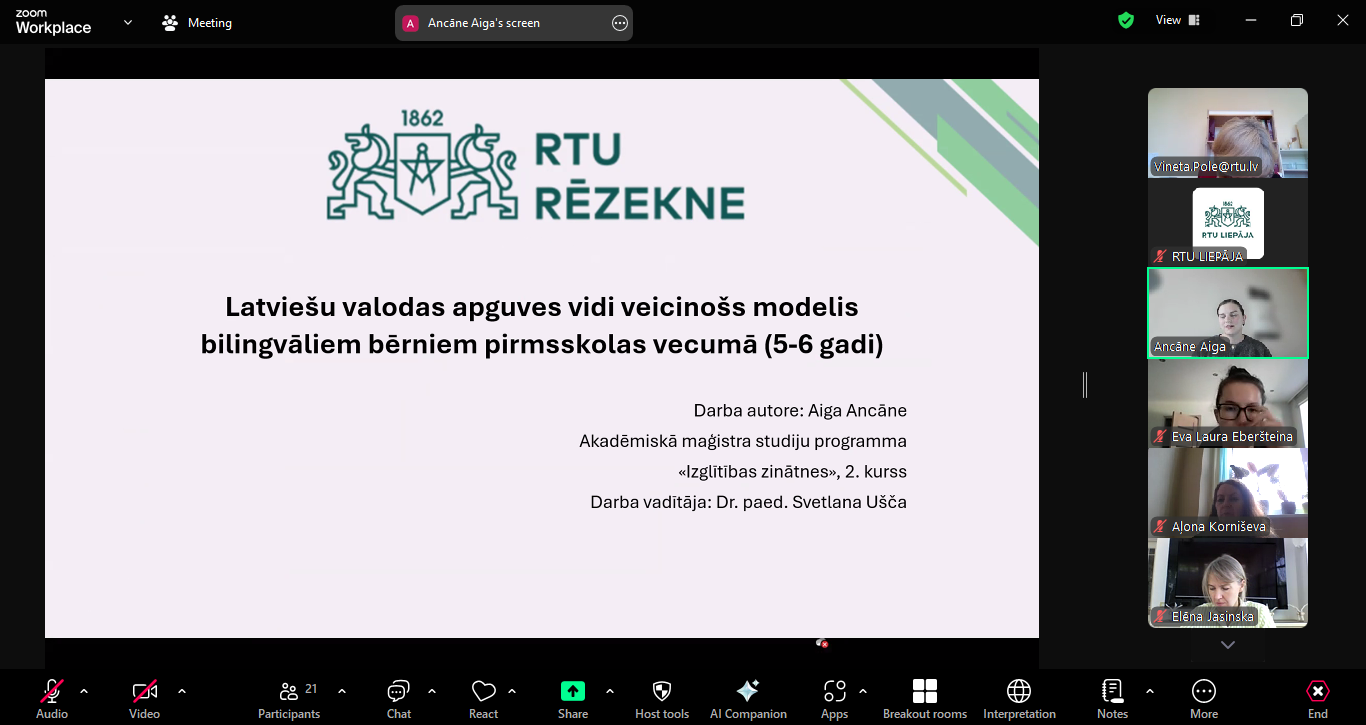This screenshot has height=725, width=1366.
Task: Click the Zoom Workplace logo
Action: point(53,23)
